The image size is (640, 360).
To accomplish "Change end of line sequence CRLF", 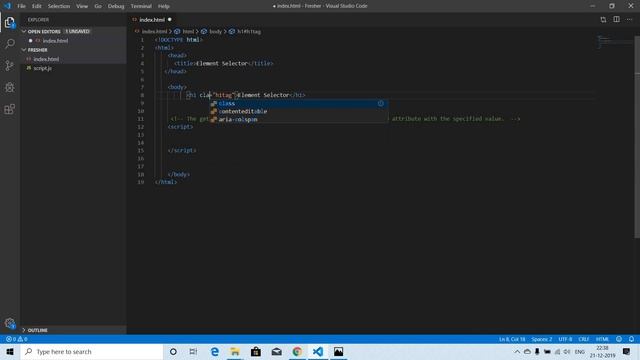I will coord(583,339).
